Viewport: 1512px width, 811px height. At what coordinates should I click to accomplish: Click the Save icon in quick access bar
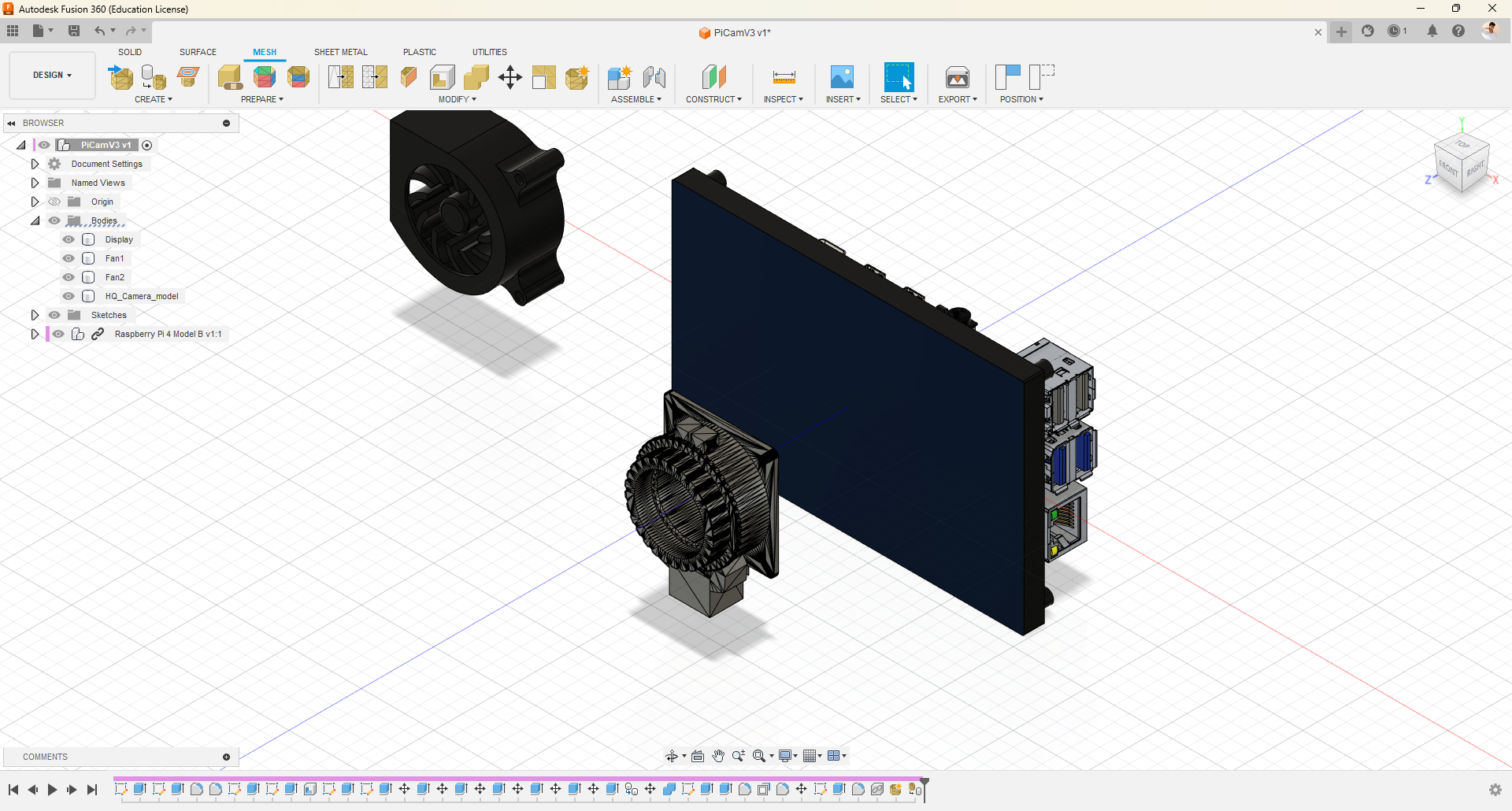click(x=74, y=31)
